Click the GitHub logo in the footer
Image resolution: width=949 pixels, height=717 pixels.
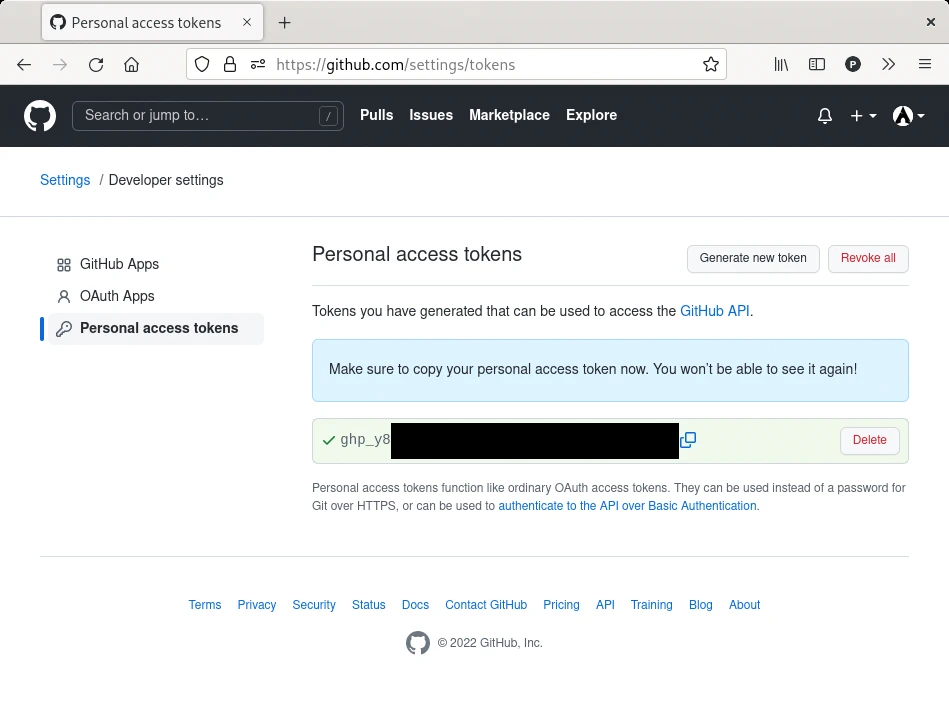(417, 643)
